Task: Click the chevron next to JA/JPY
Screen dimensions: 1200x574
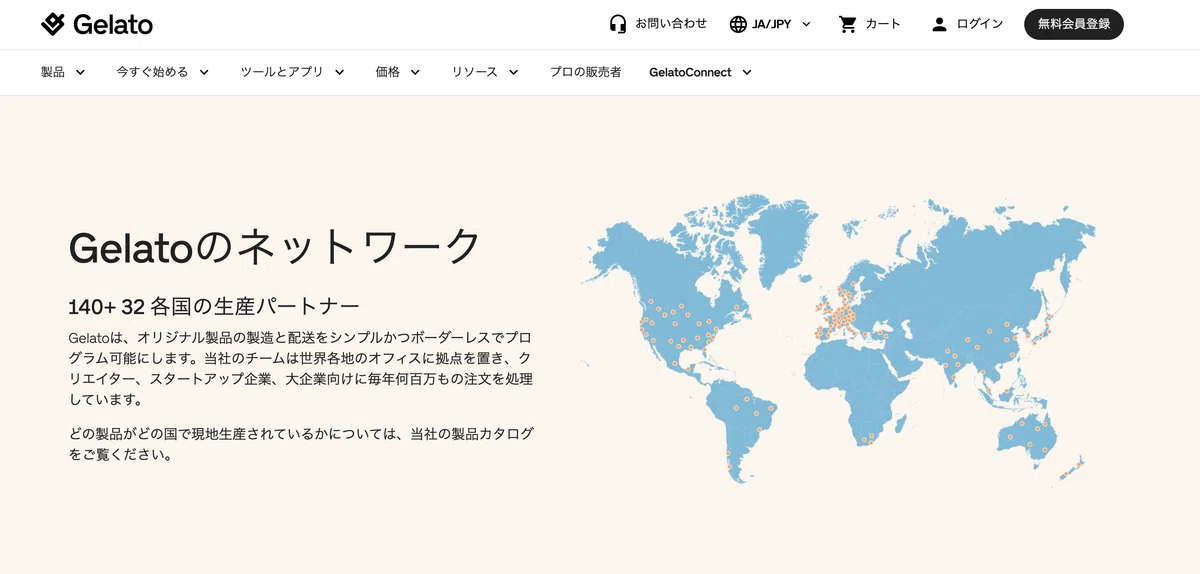Action: (806, 24)
